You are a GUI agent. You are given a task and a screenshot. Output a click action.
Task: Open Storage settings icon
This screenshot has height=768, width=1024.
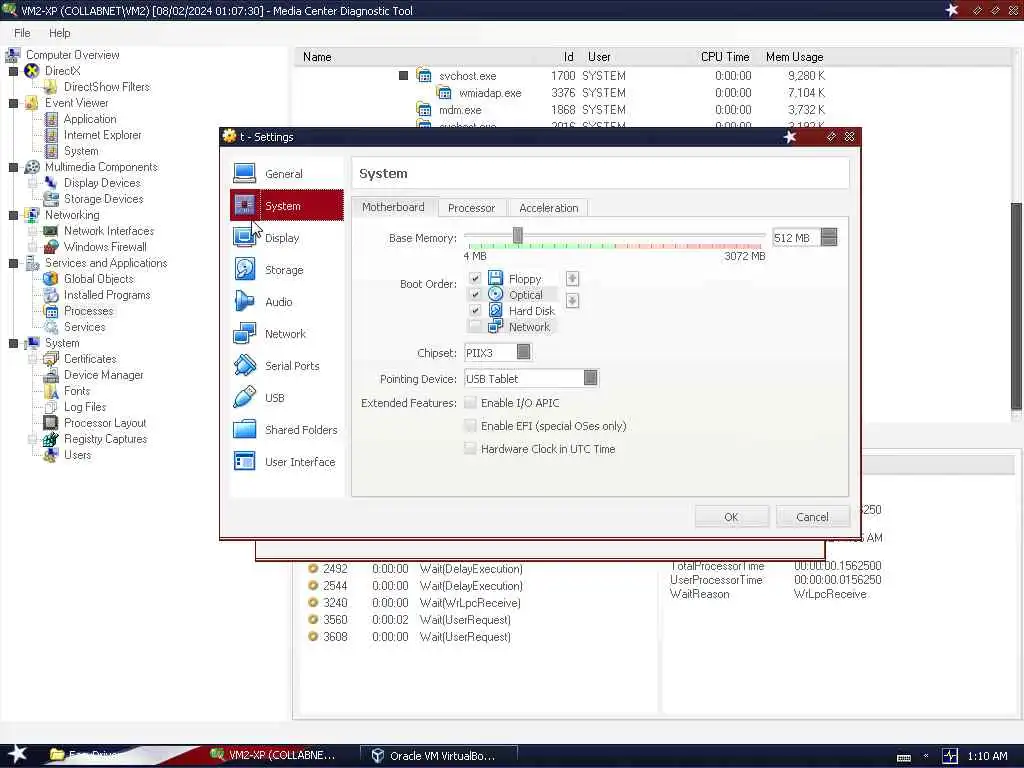pyautogui.click(x=244, y=270)
